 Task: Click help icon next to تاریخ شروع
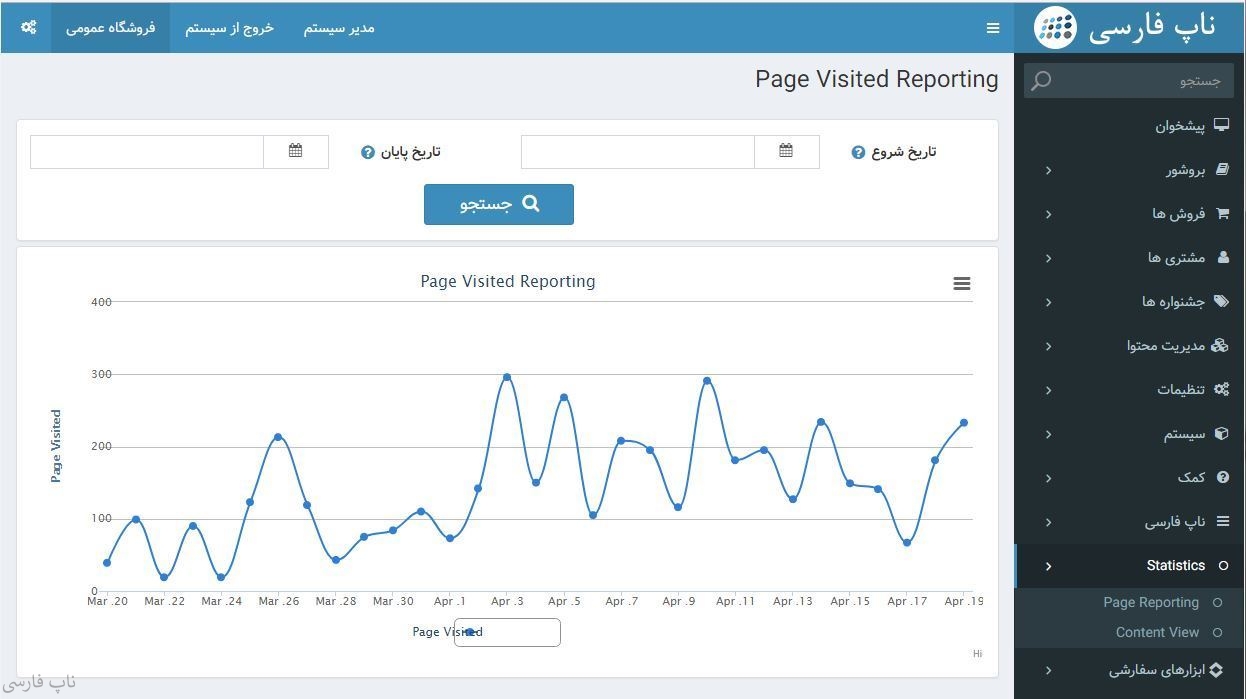858,153
